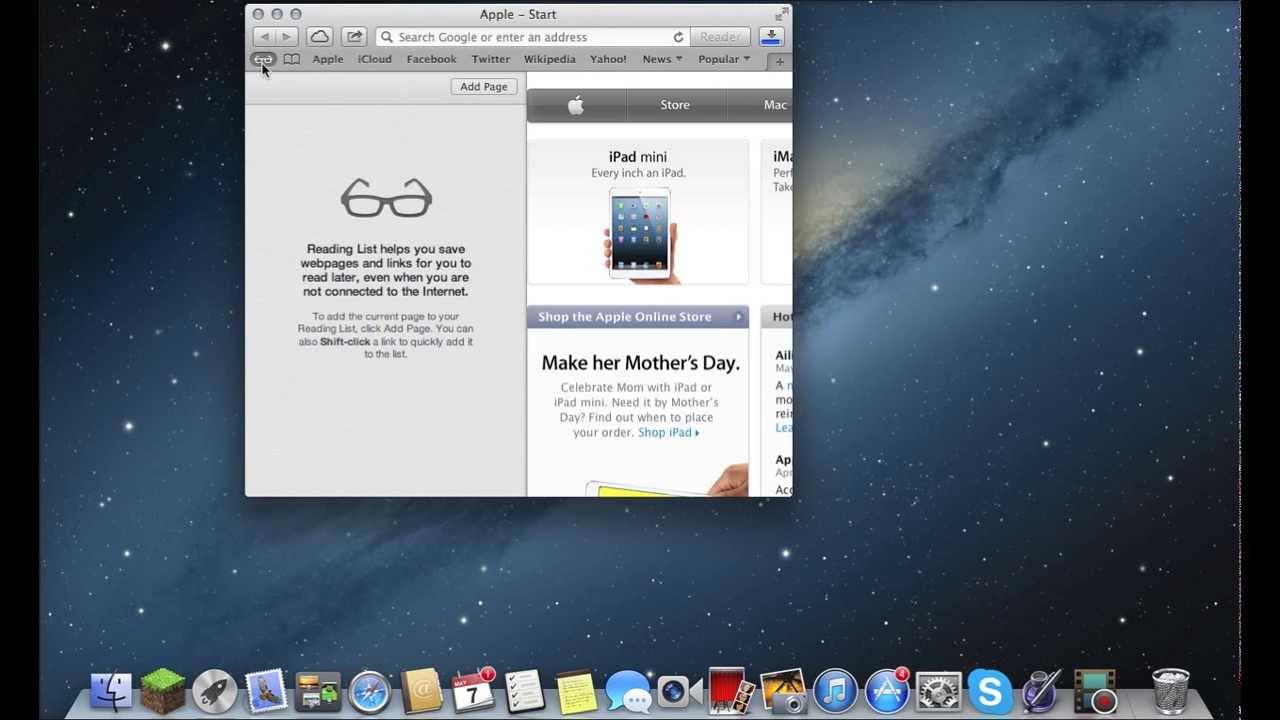Toggle the full screen arrows icon

pyautogui.click(x=780, y=14)
